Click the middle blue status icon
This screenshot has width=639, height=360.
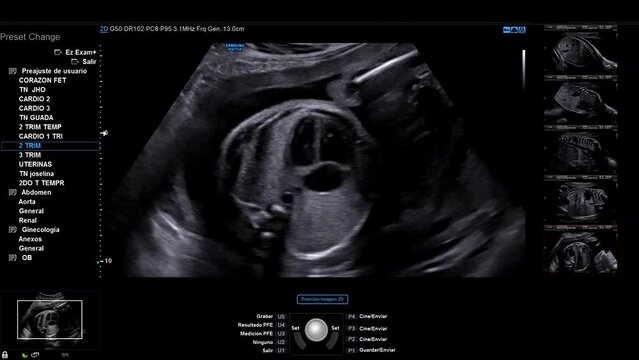514,30
